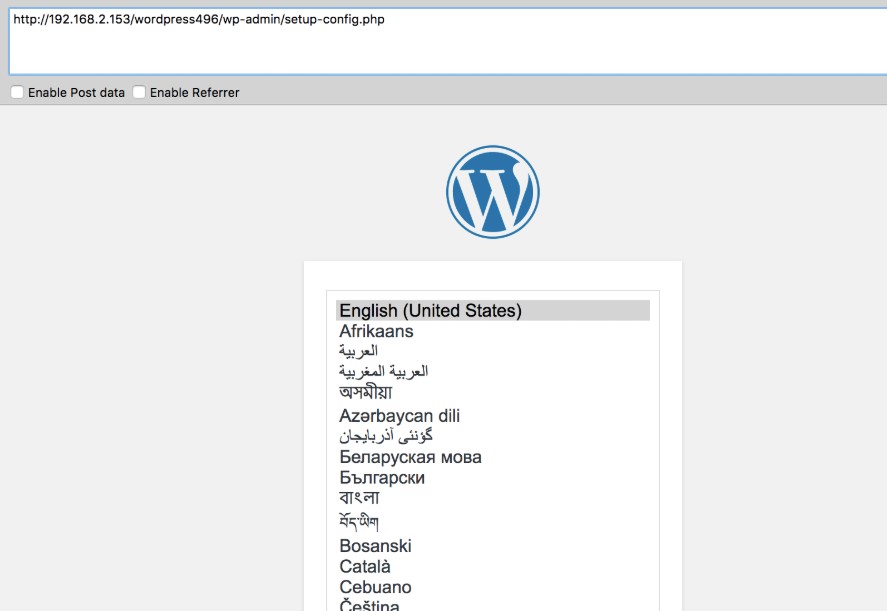Enable Post data checkbox

pyautogui.click(x=17, y=92)
